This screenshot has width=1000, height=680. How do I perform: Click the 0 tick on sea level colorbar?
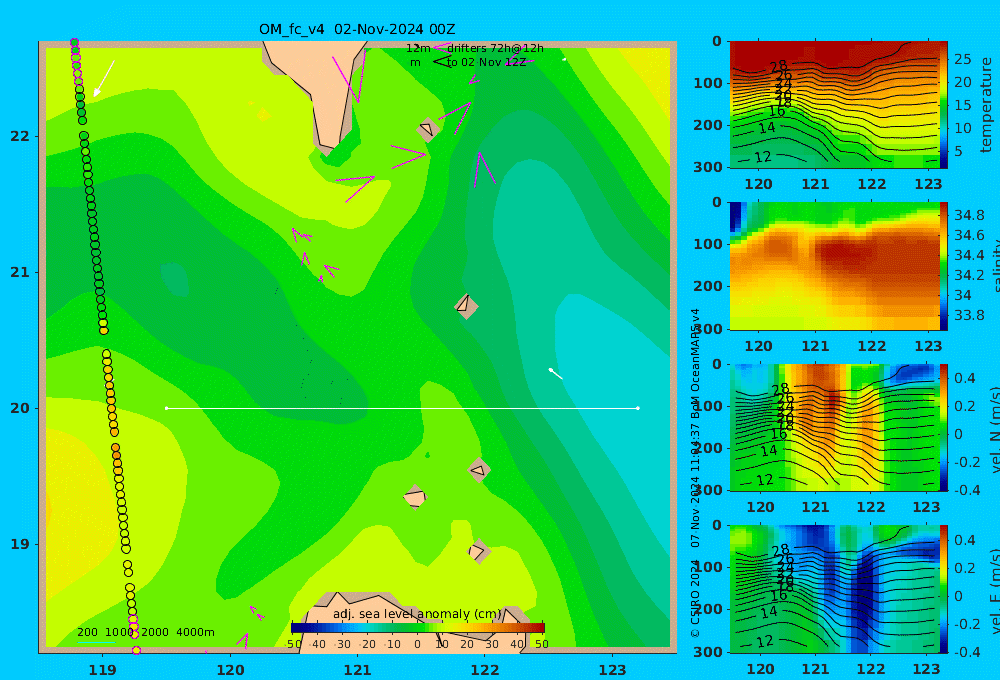click(418, 644)
